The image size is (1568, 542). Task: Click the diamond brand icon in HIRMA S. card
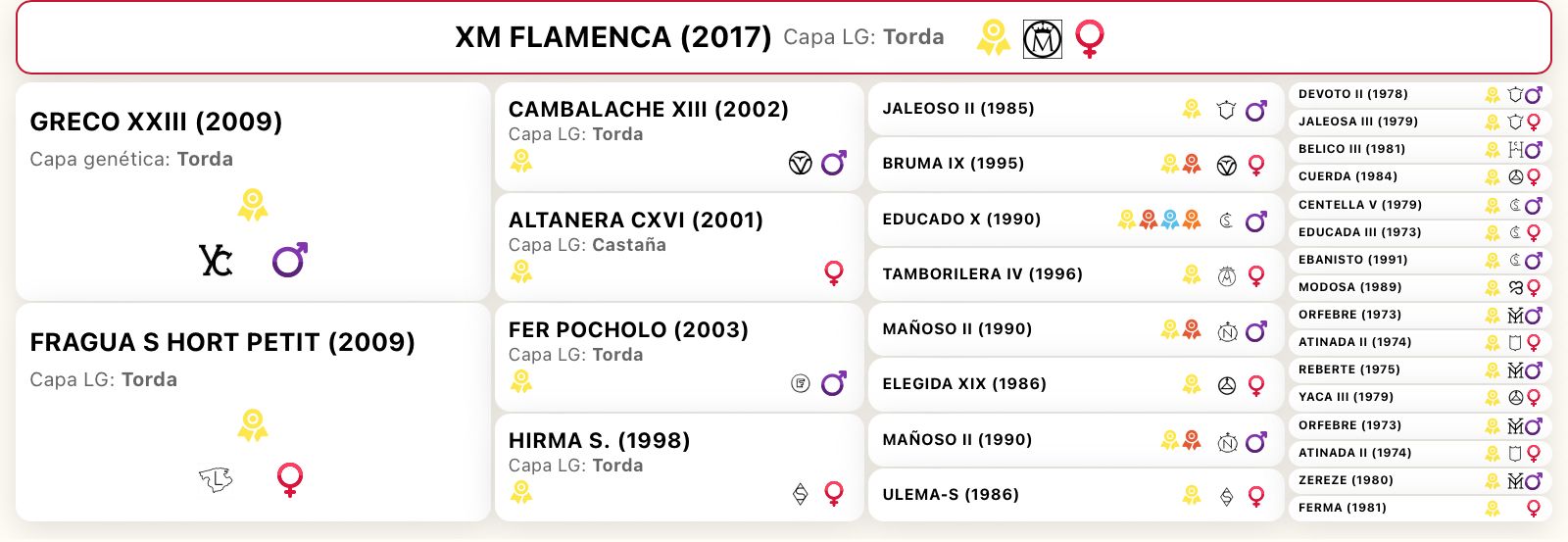[x=801, y=494]
